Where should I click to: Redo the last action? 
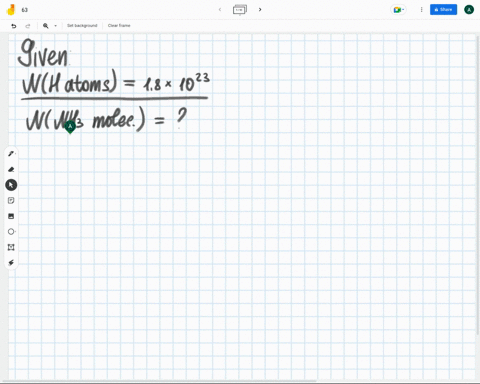(x=28, y=26)
